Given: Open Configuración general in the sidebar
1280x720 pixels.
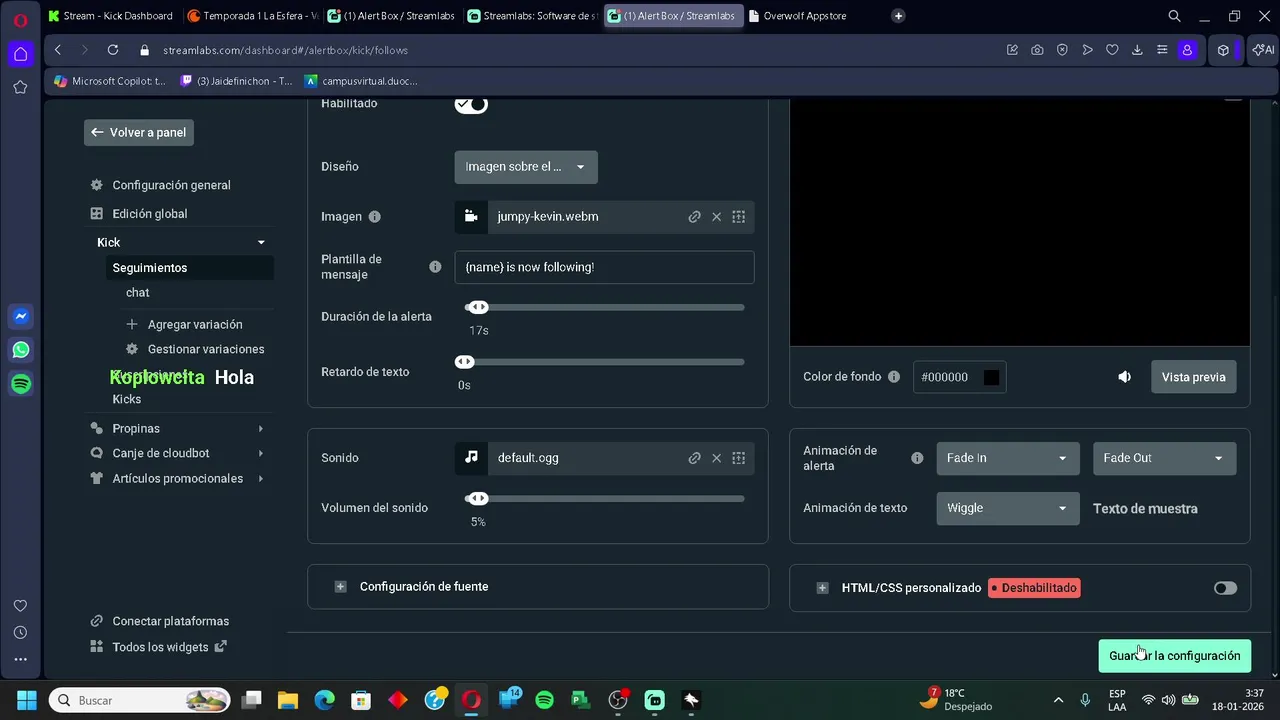Looking at the screenshot, I should 171,185.
